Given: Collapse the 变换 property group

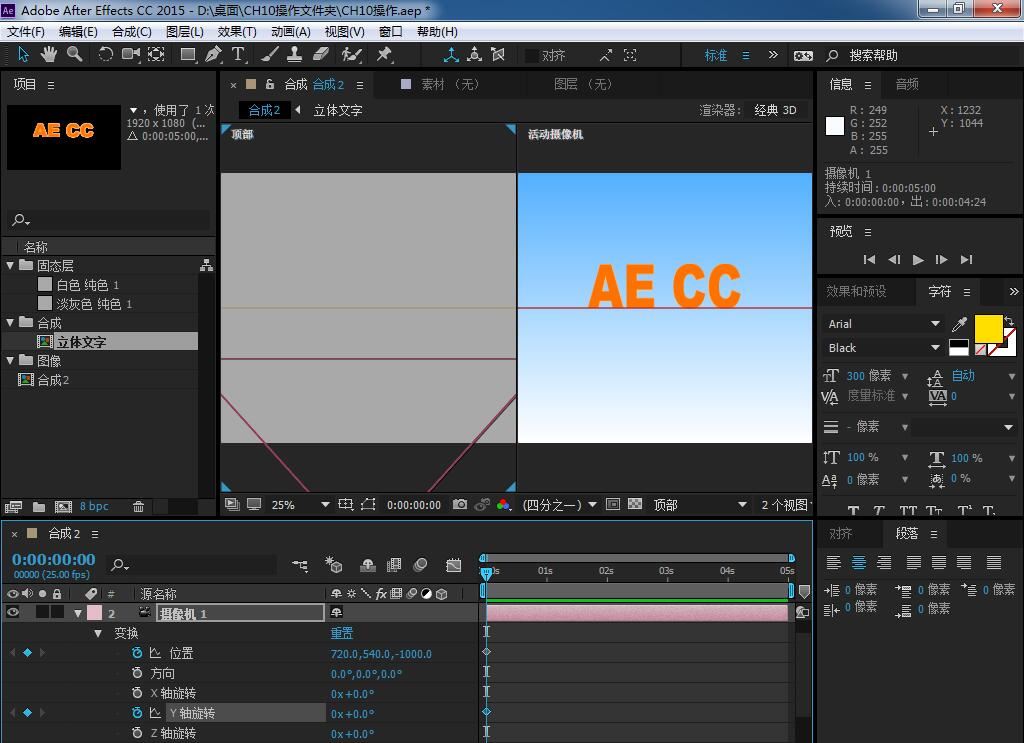Looking at the screenshot, I should click(x=98, y=633).
